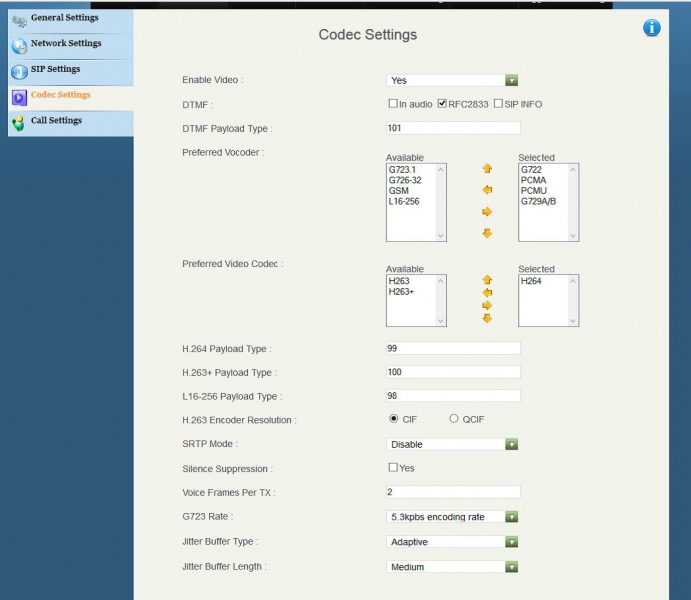Click the L16-256 Payload Type field
The image size is (691, 600).
coord(453,396)
